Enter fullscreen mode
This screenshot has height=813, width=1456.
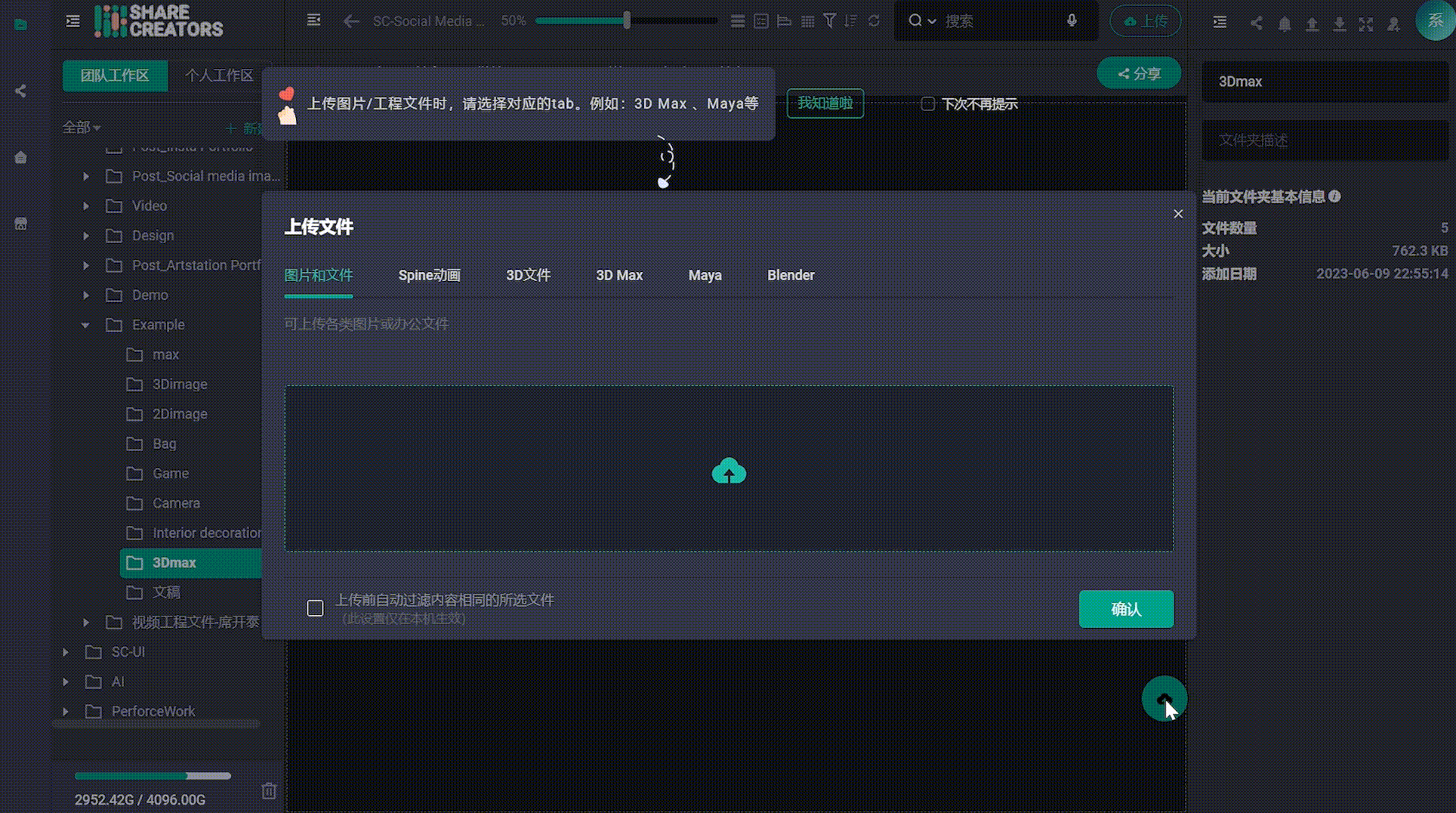1365,24
